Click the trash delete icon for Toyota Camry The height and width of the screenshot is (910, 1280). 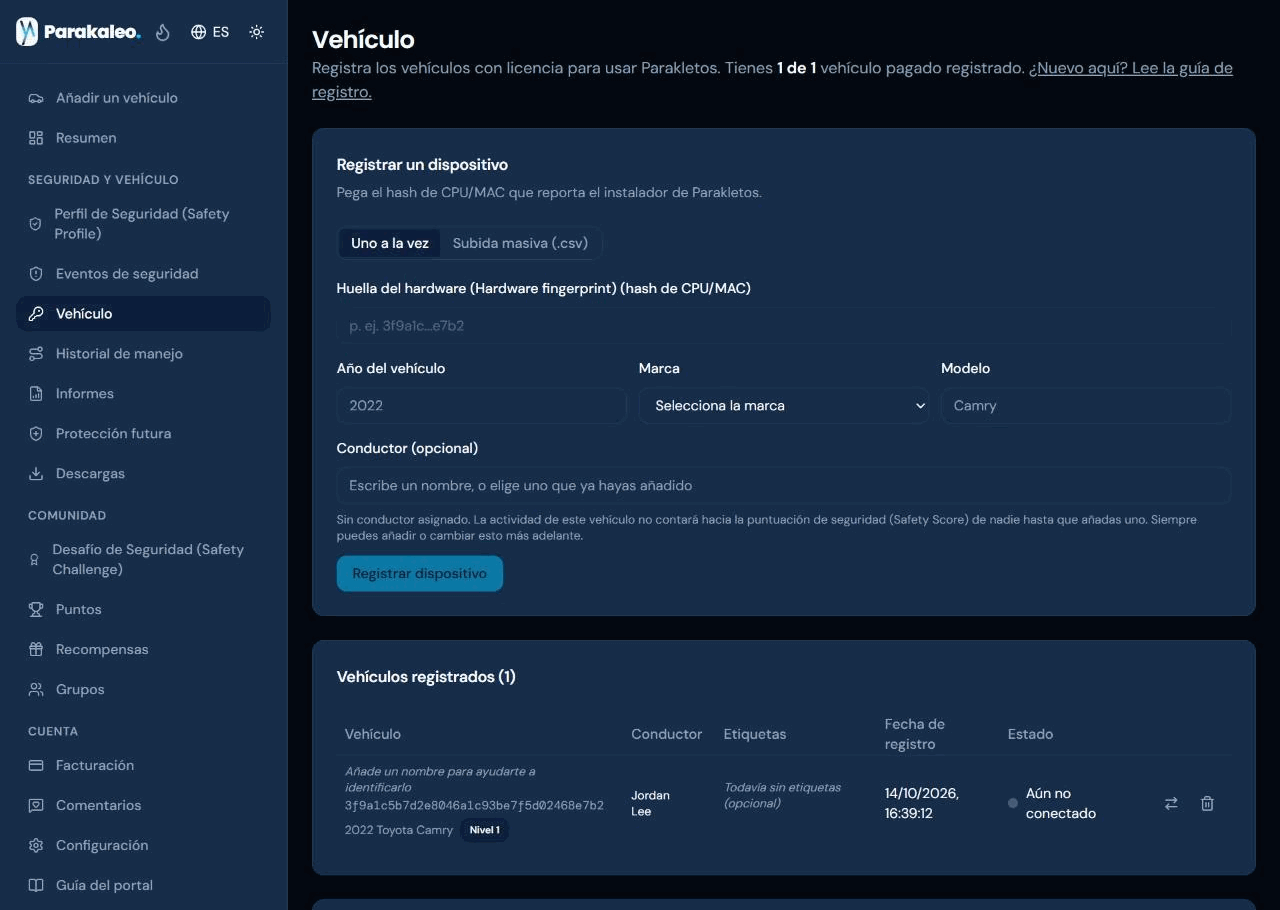point(1207,803)
